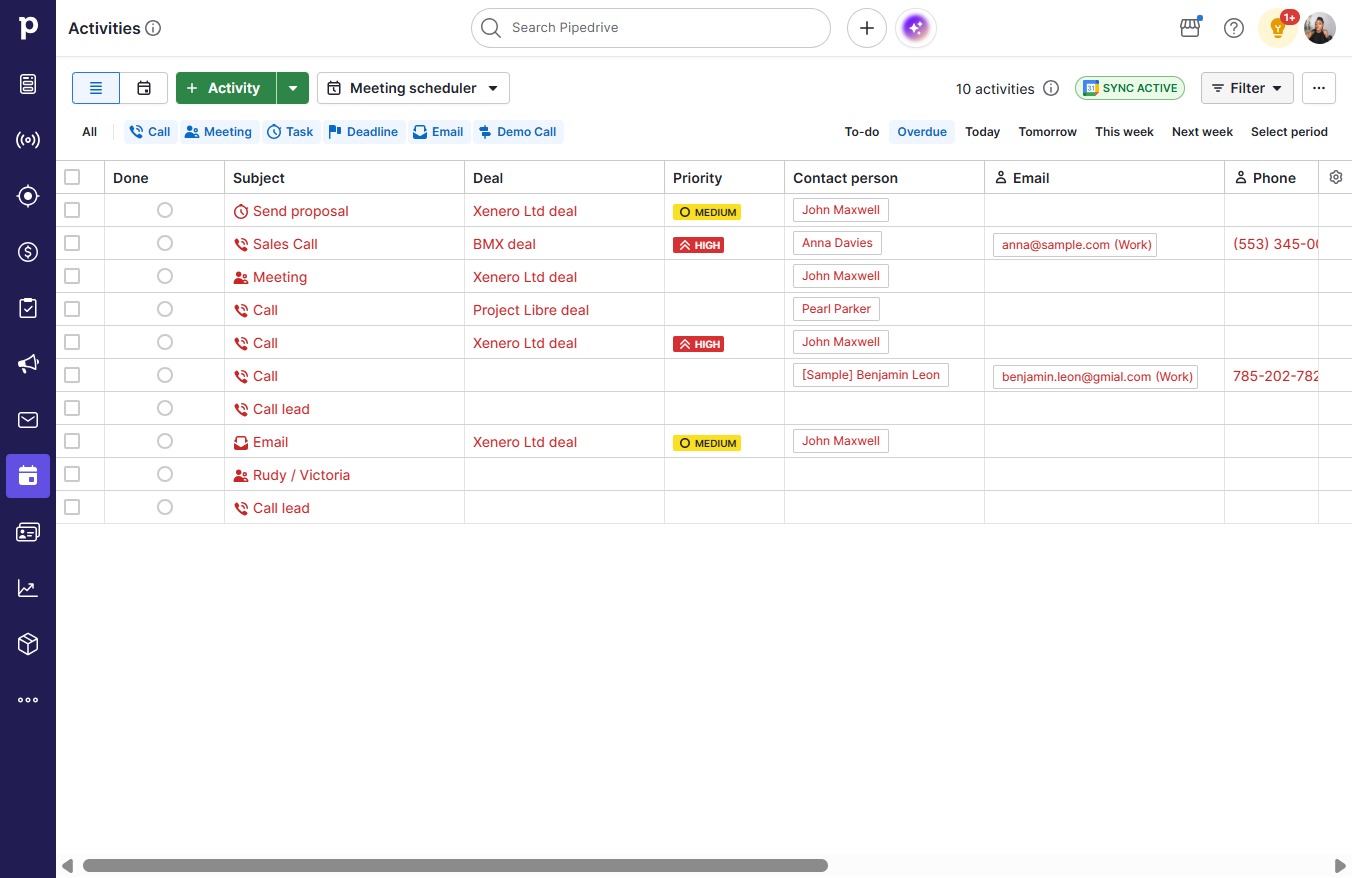Select the Tomorrow time filter
Image resolution: width=1352 pixels, height=878 pixels.
click(1048, 132)
